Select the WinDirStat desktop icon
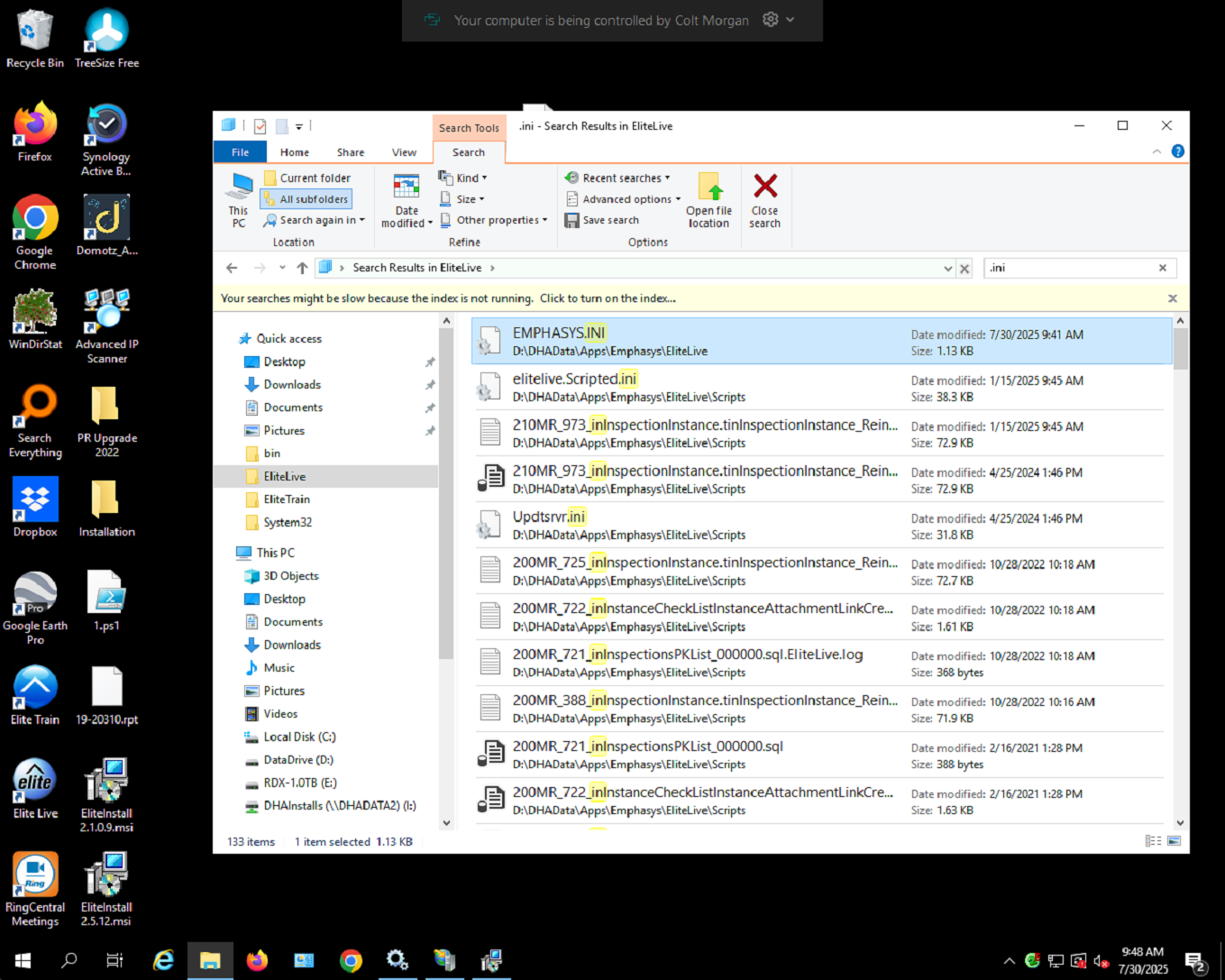Screen dimensions: 1225x980 click(x=35, y=319)
